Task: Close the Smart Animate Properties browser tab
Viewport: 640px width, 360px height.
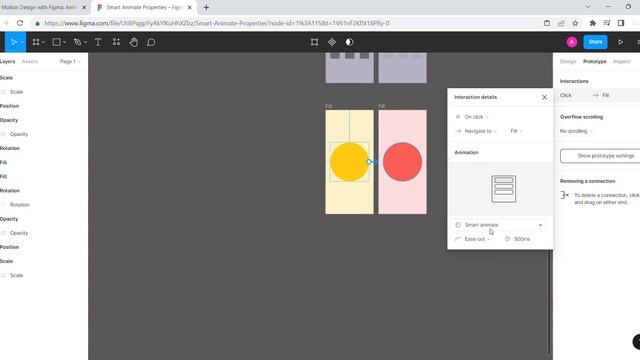Action: 189,7
